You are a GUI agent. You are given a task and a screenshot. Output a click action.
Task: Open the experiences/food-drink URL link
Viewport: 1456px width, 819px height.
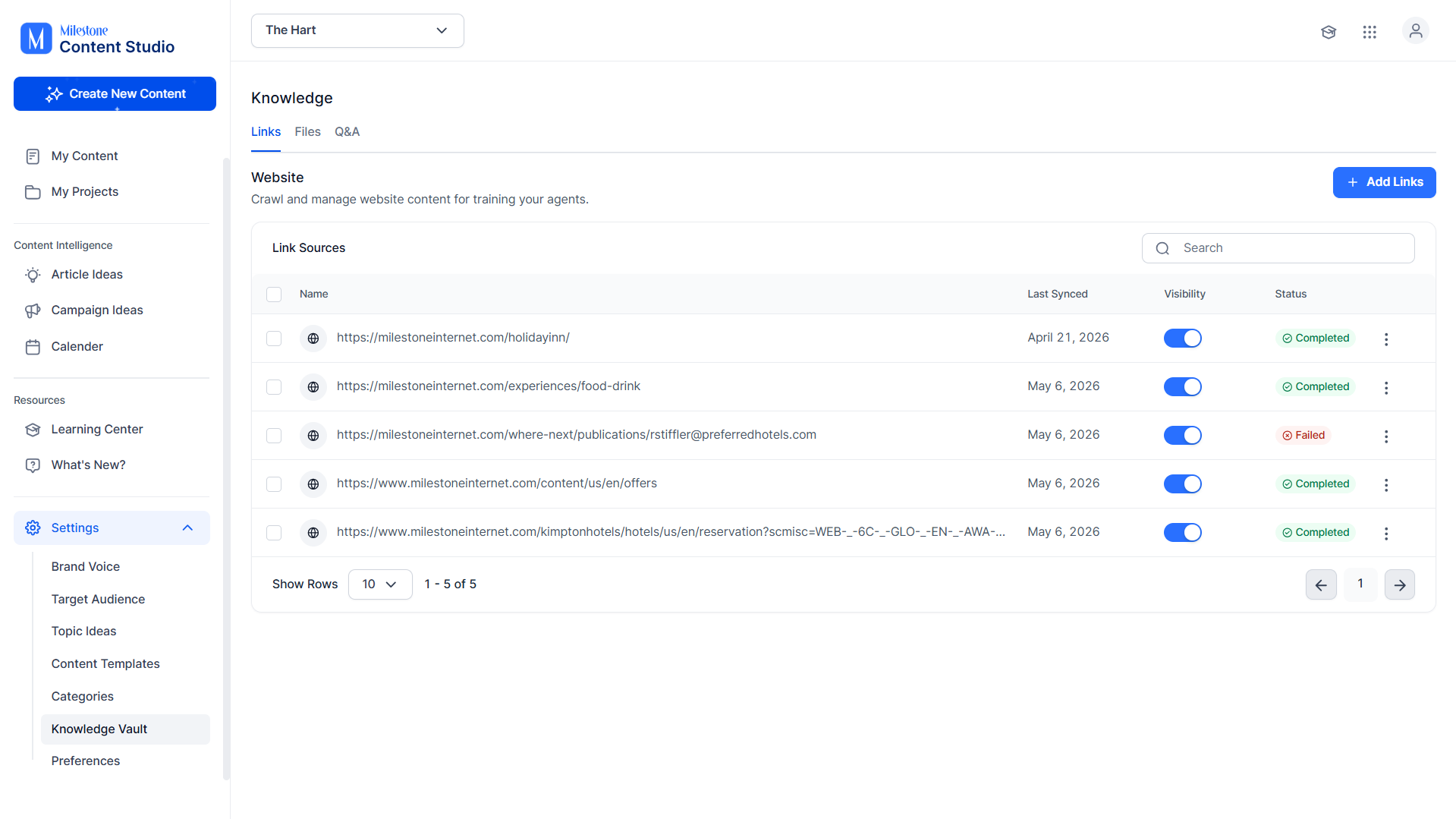coord(489,386)
